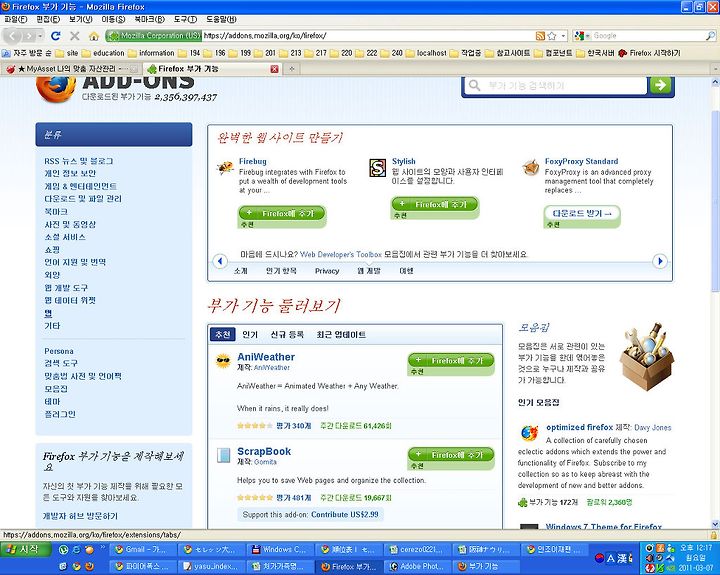Click the URL address field

367,36
